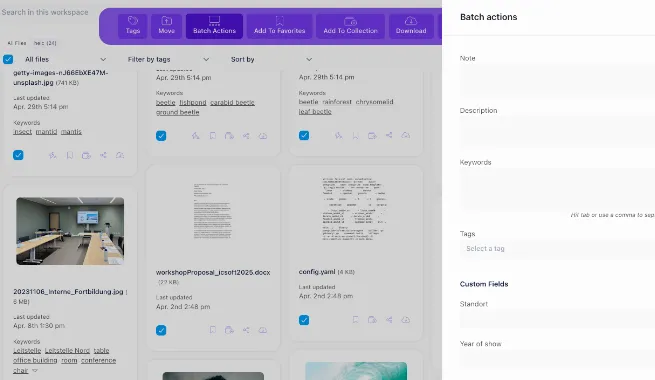Focus the Standort custom field
Viewport: 655px width, 380px height.
click(x=557, y=319)
